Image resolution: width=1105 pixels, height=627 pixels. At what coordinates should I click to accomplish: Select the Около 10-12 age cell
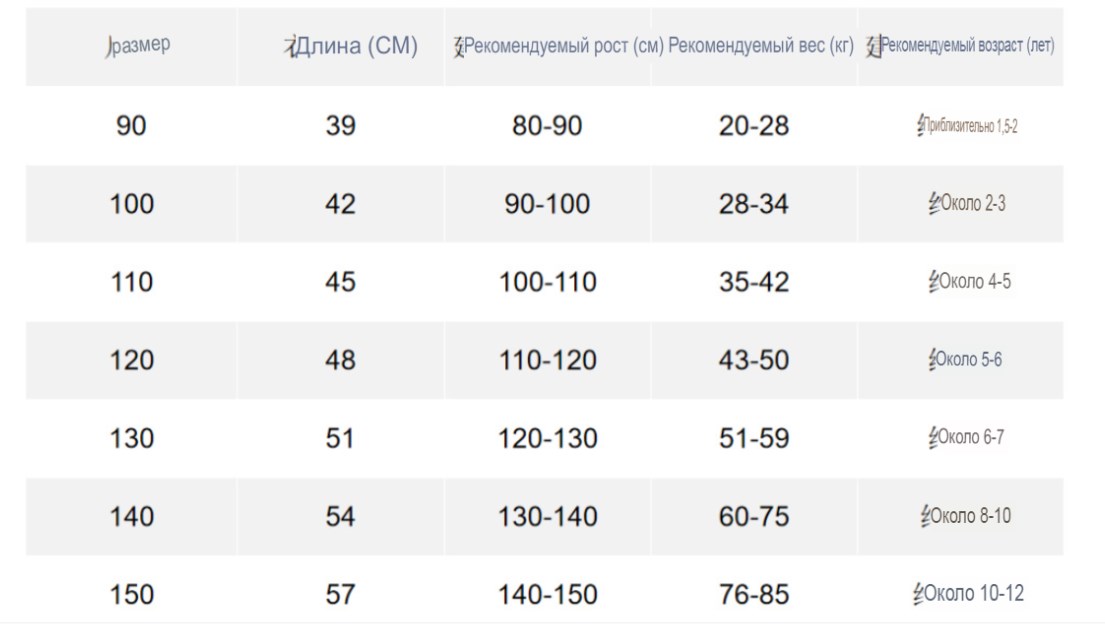[968, 593]
